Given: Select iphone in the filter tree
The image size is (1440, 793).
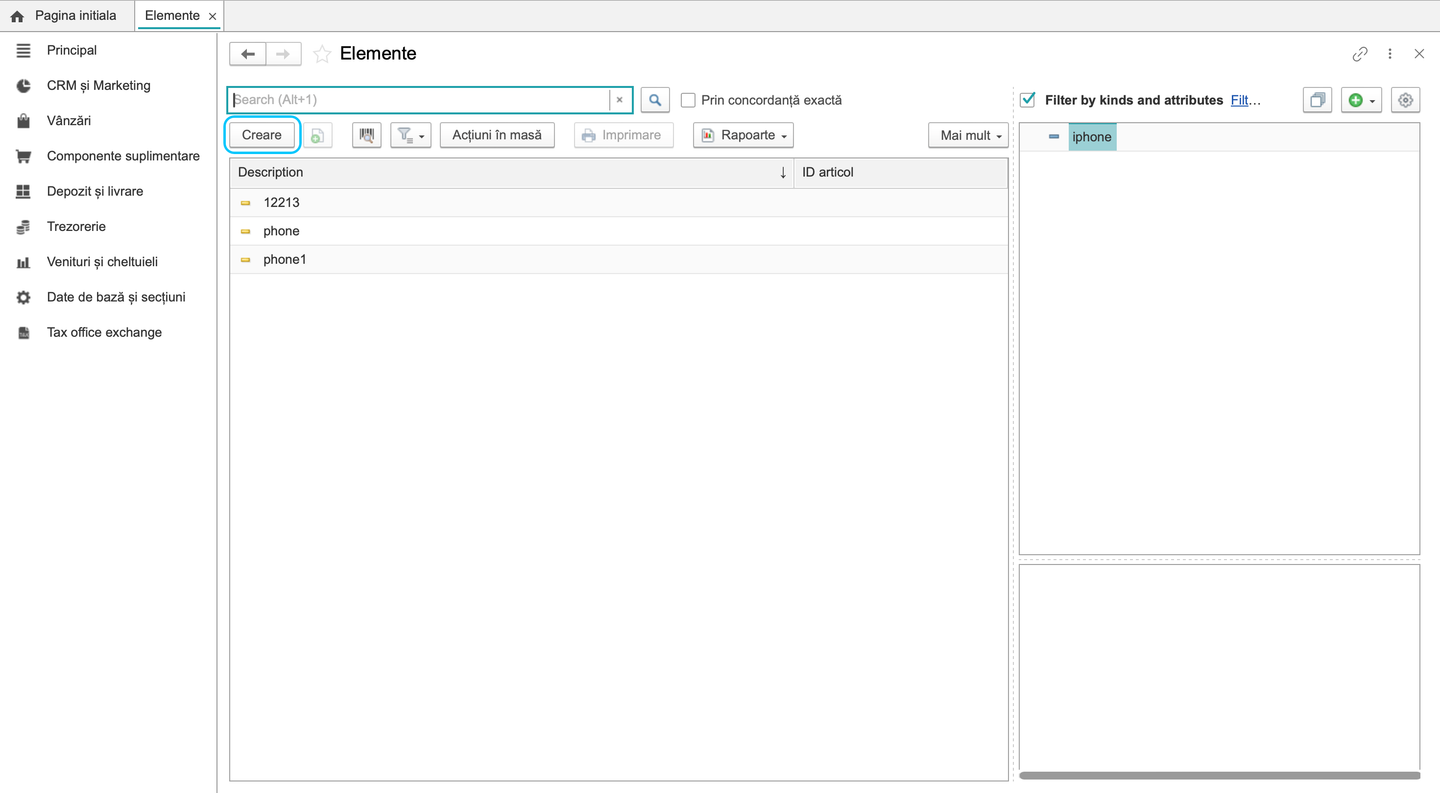Looking at the screenshot, I should (1092, 137).
